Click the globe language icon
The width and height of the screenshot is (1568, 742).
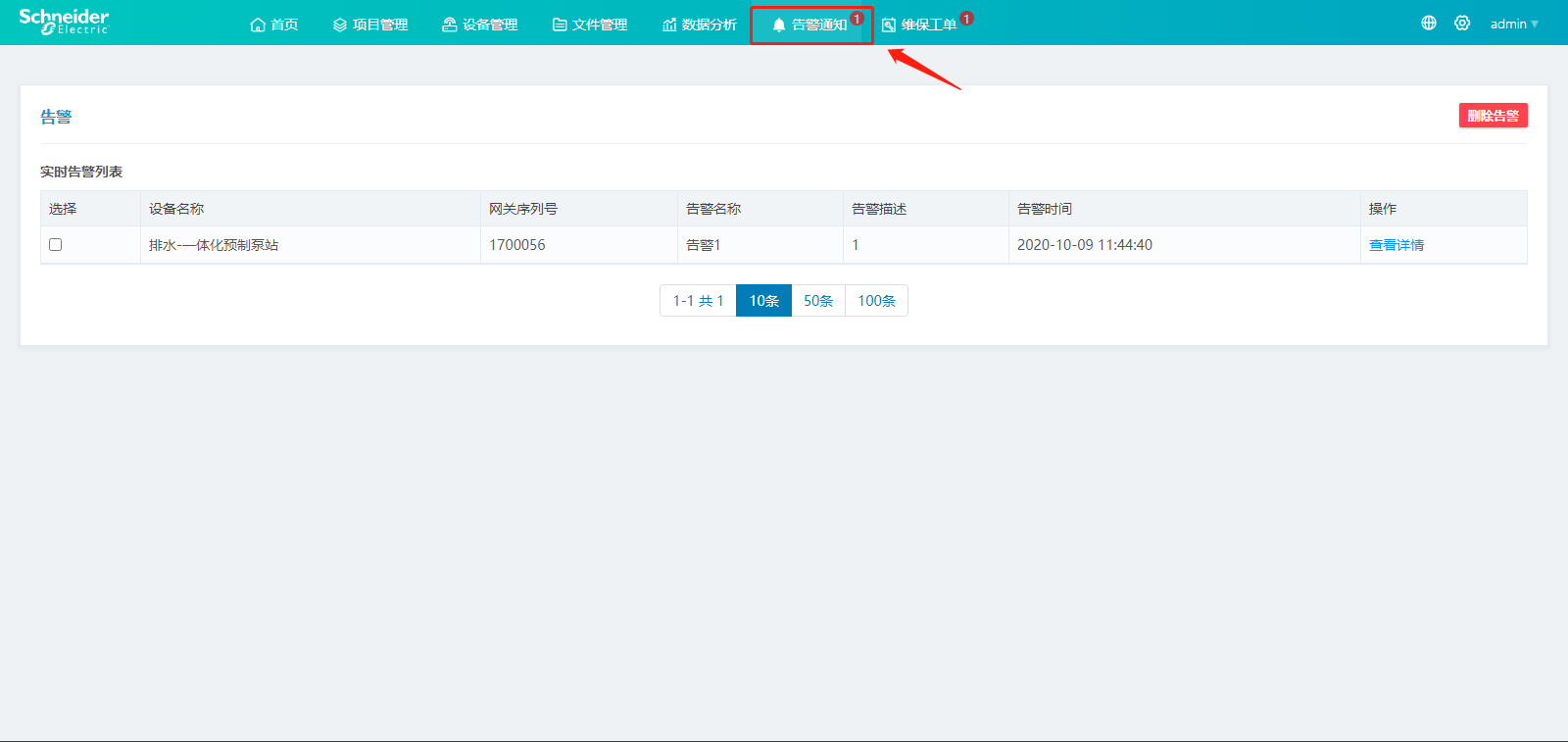[1429, 23]
